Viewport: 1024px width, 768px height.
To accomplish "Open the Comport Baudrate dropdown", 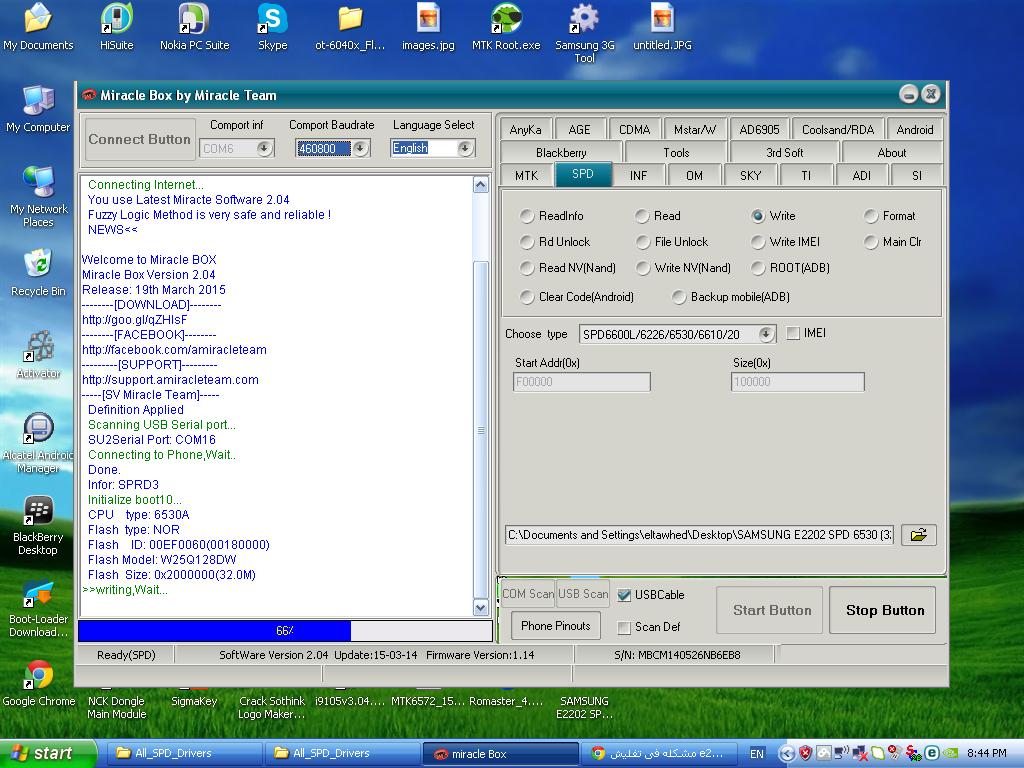I will coord(360,148).
